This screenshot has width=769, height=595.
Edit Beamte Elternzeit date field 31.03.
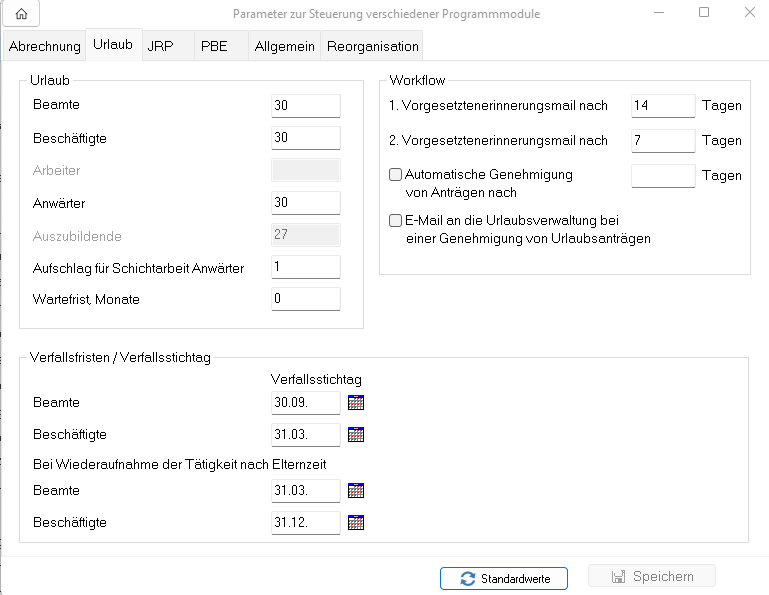(x=306, y=491)
